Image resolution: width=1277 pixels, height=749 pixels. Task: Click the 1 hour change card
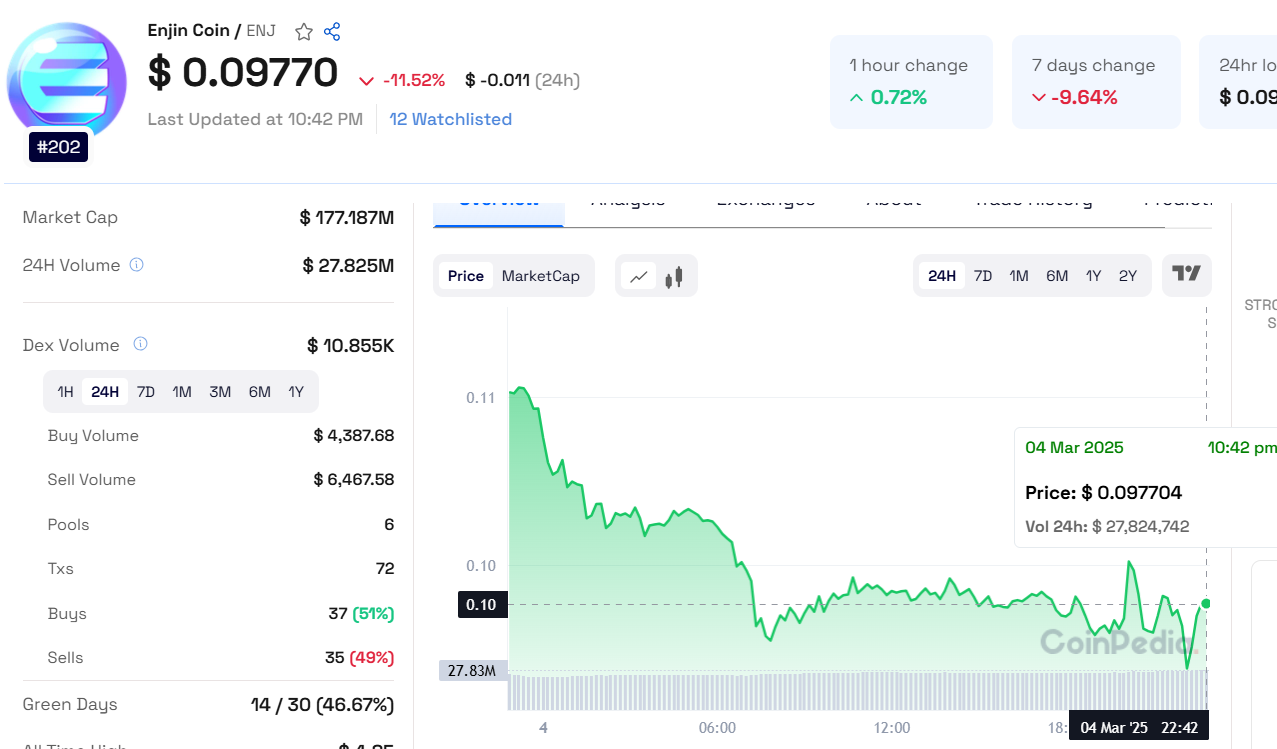(x=911, y=82)
